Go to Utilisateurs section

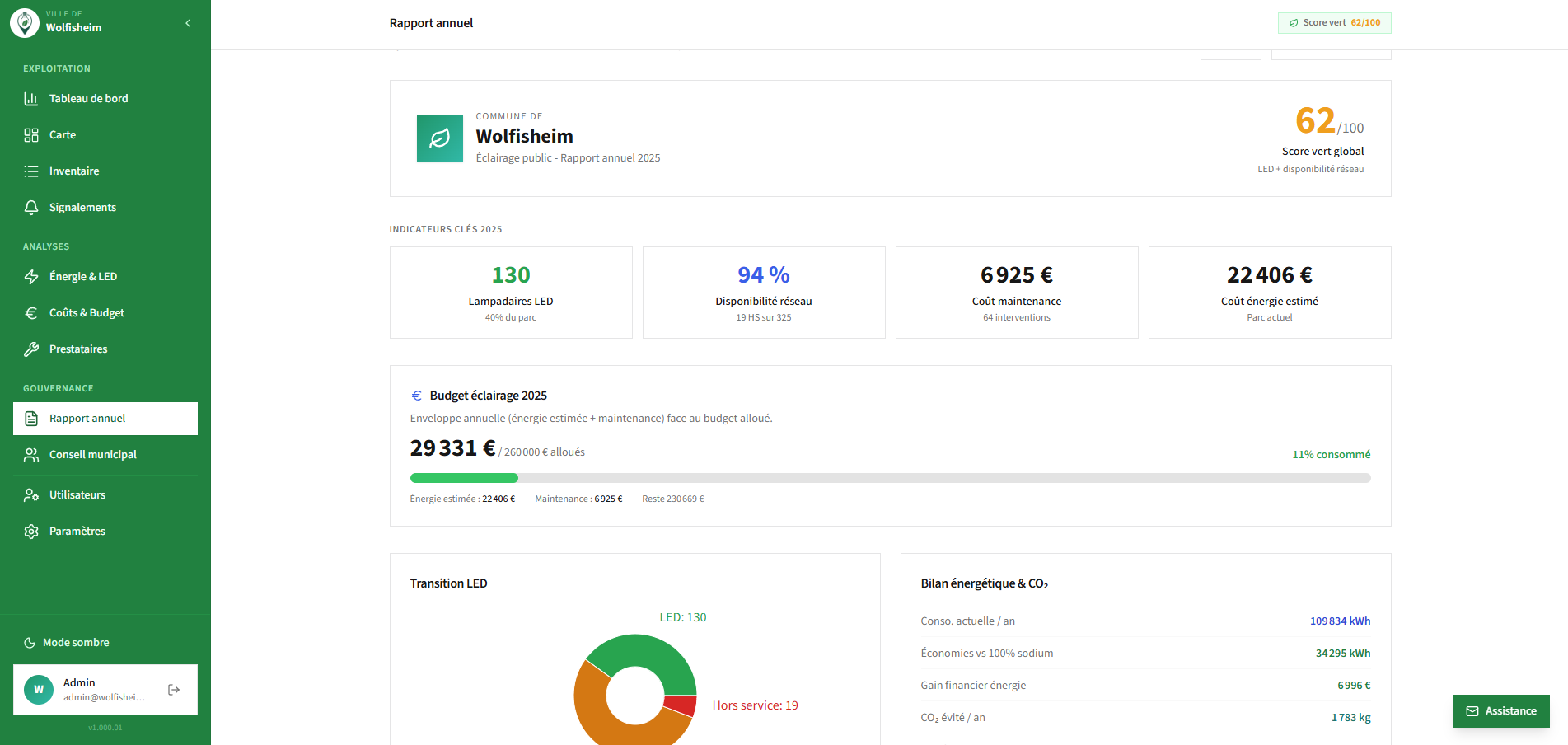pyautogui.click(x=105, y=495)
